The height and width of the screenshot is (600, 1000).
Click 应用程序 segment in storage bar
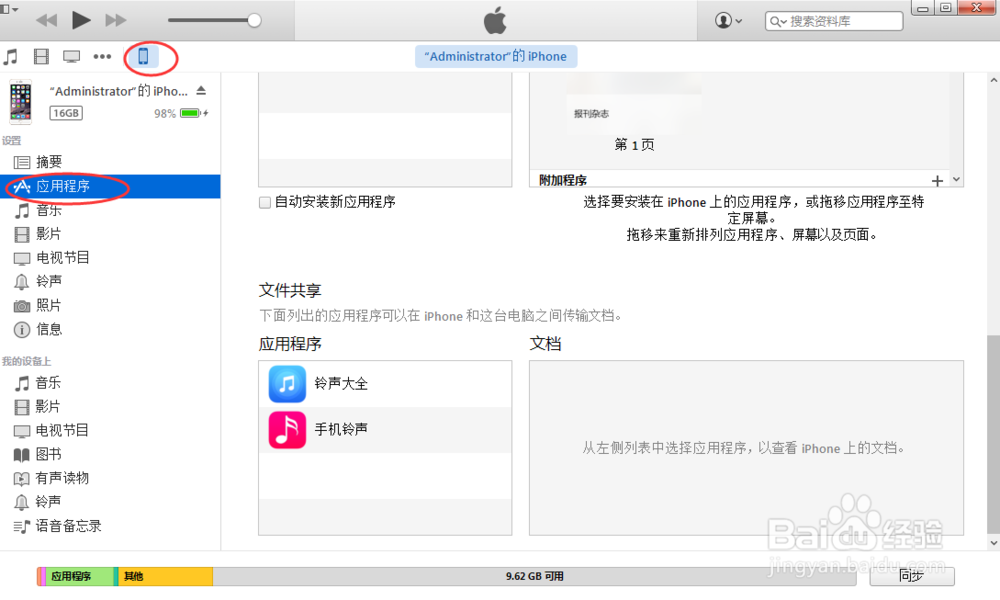[x=80, y=576]
